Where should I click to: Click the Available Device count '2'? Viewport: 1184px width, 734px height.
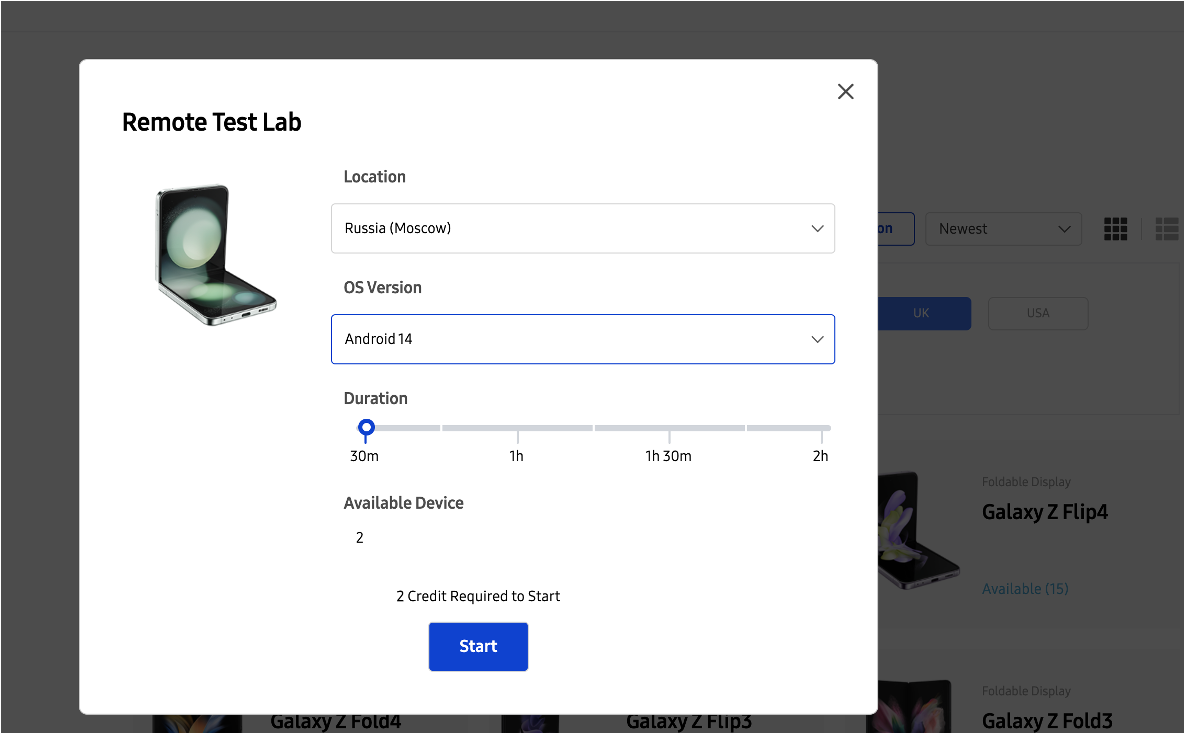coord(359,538)
